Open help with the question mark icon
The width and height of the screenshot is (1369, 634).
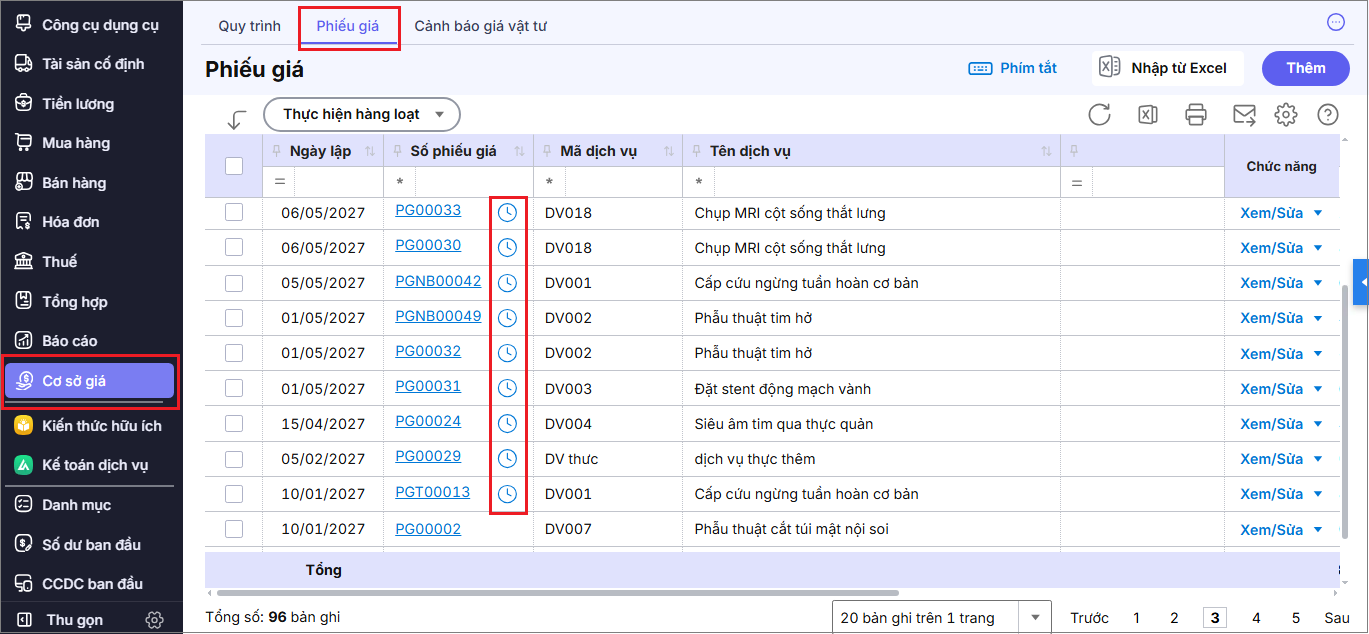click(1328, 114)
